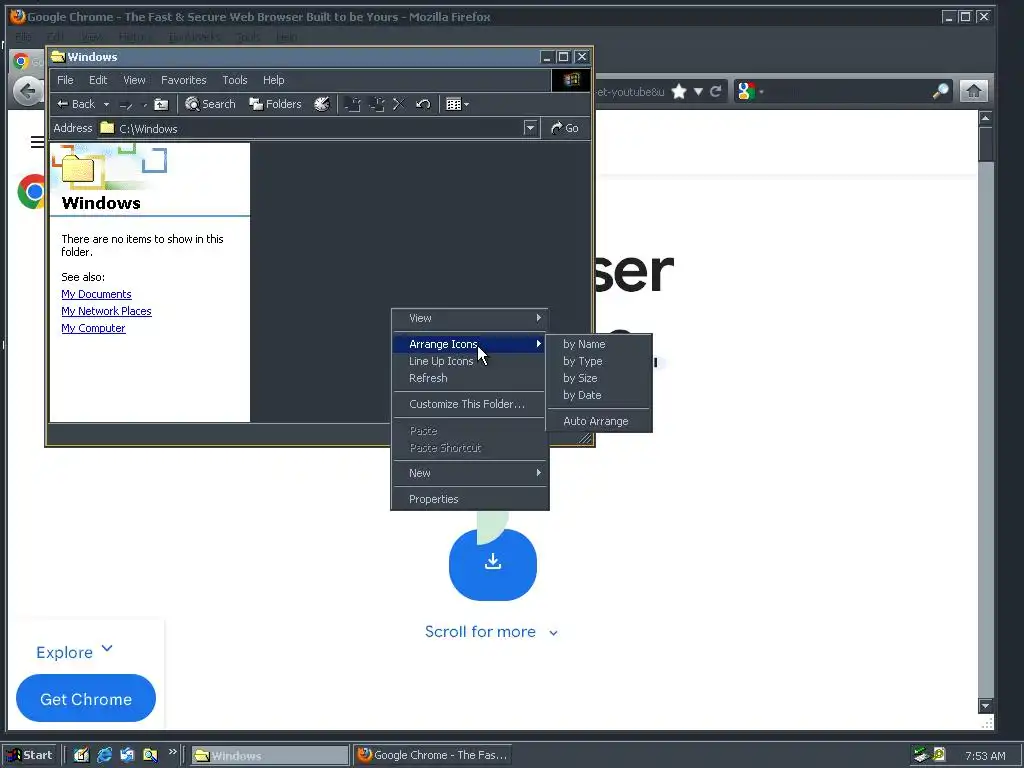Select Arrange Icons in the context menu

coord(470,344)
